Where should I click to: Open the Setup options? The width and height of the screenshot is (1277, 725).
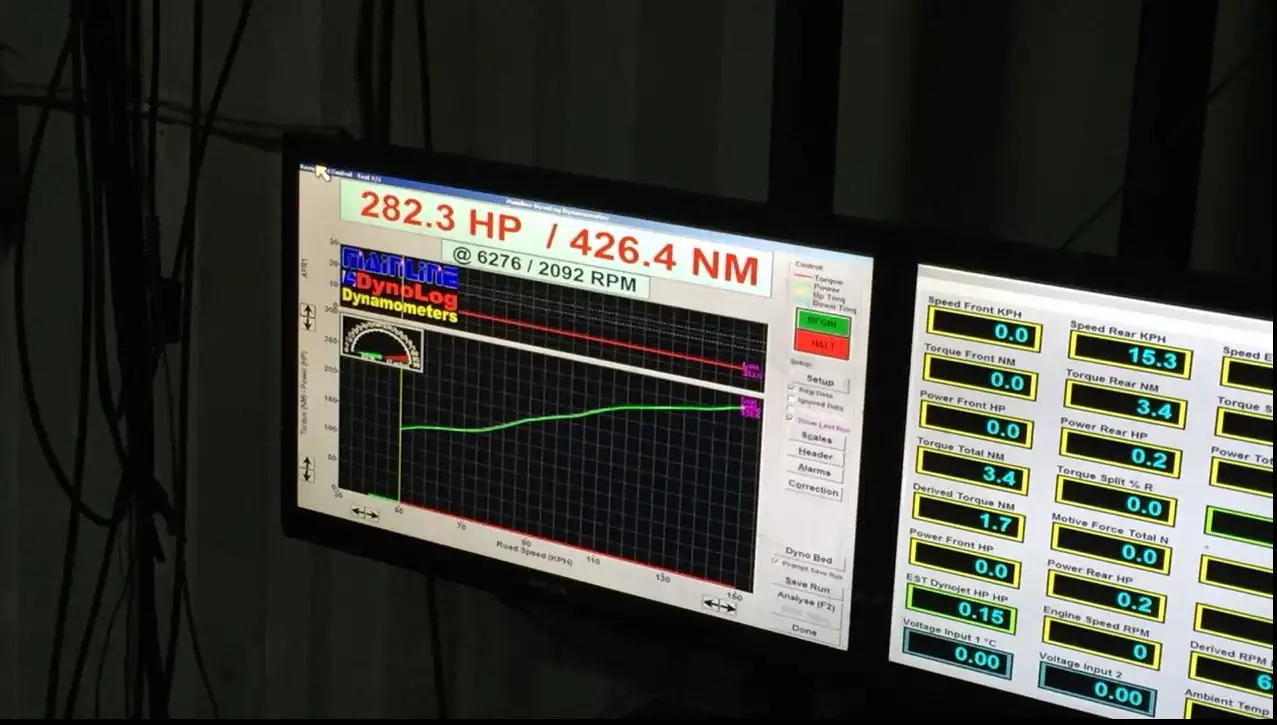click(x=820, y=381)
